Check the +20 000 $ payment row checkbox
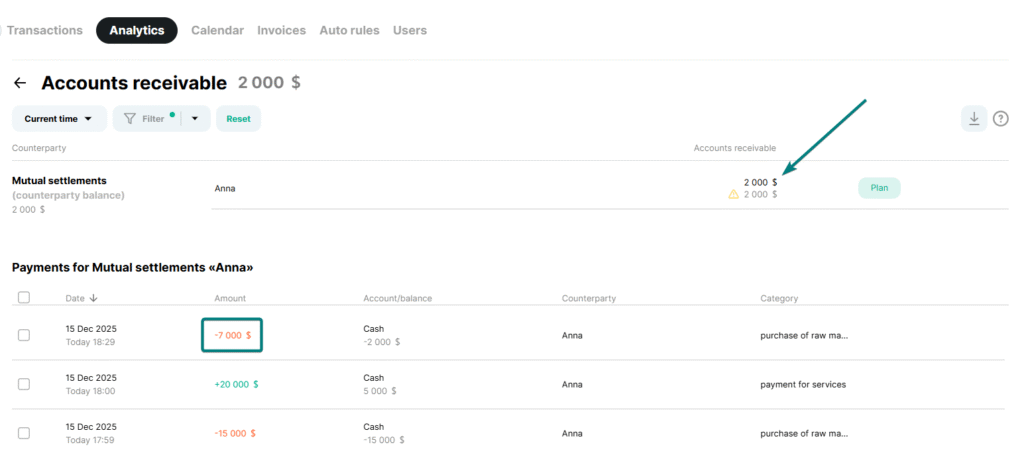The height and width of the screenshot is (455, 1024). click(24, 384)
